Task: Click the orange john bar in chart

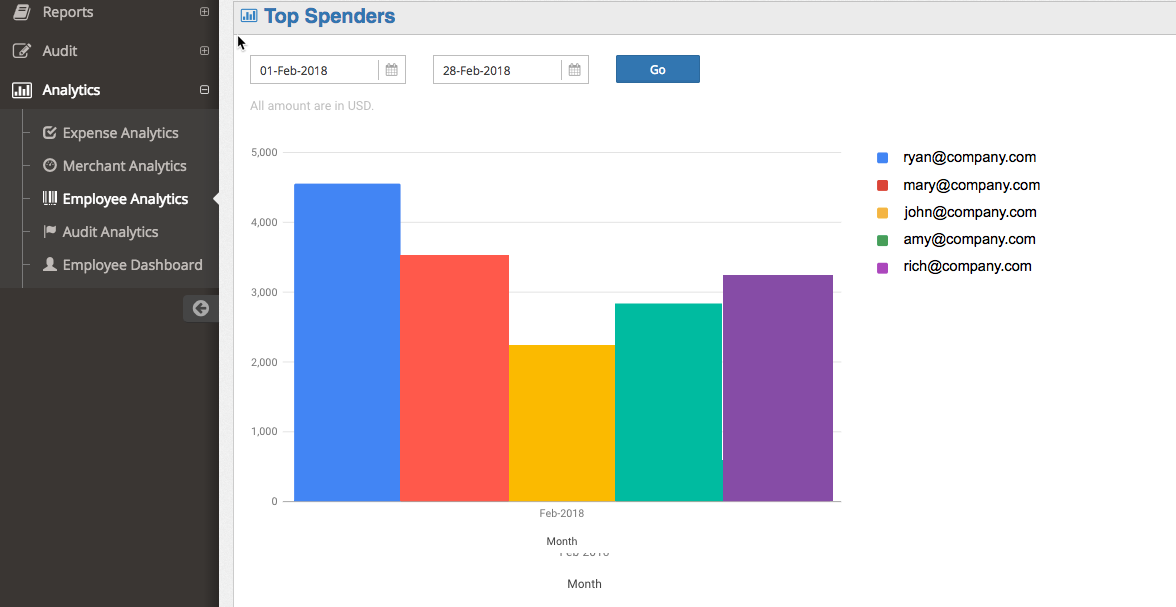Action: click(561, 422)
